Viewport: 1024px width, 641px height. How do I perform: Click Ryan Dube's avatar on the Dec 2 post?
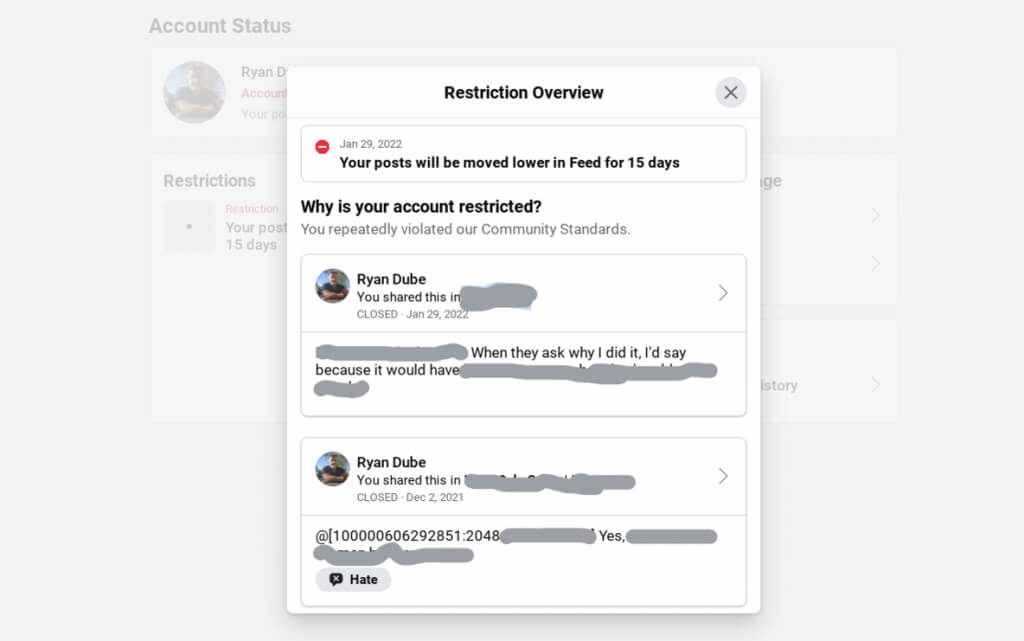[x=333, y=469]
